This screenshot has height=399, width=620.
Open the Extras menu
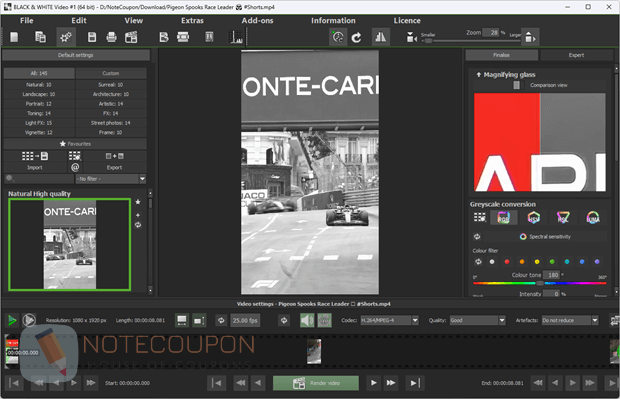[192, 21]
